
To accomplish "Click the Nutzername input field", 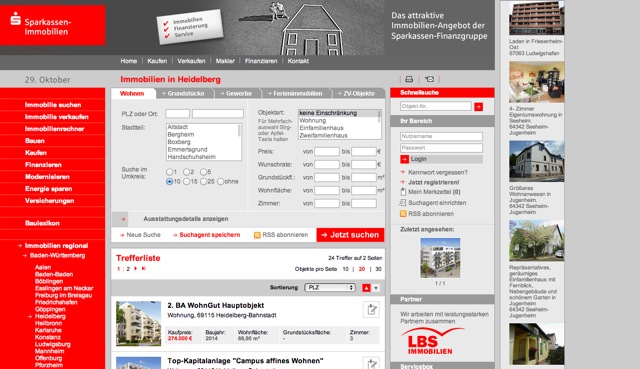I will (441, 136).
